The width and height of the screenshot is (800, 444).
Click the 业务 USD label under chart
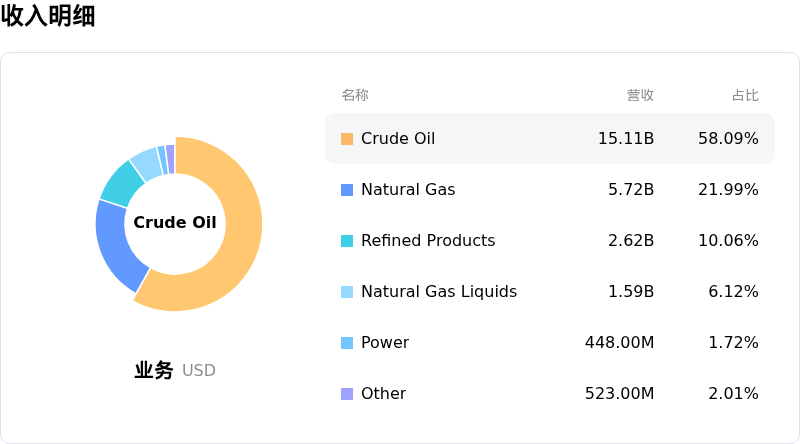(x=175, y=370)
